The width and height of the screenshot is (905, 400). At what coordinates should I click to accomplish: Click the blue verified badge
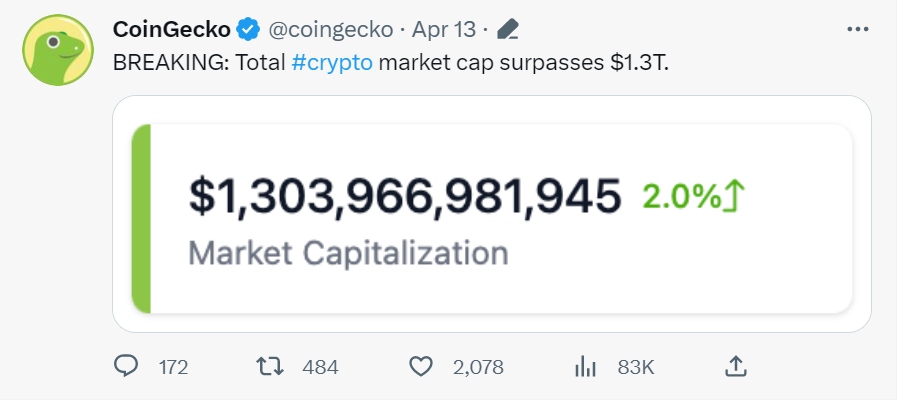point(249,29)
